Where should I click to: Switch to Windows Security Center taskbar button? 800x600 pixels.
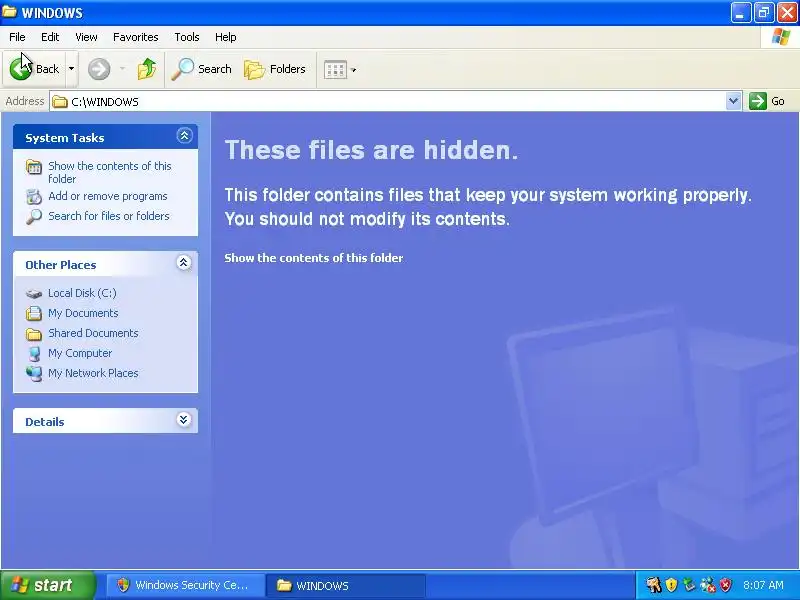click(186, 585)
